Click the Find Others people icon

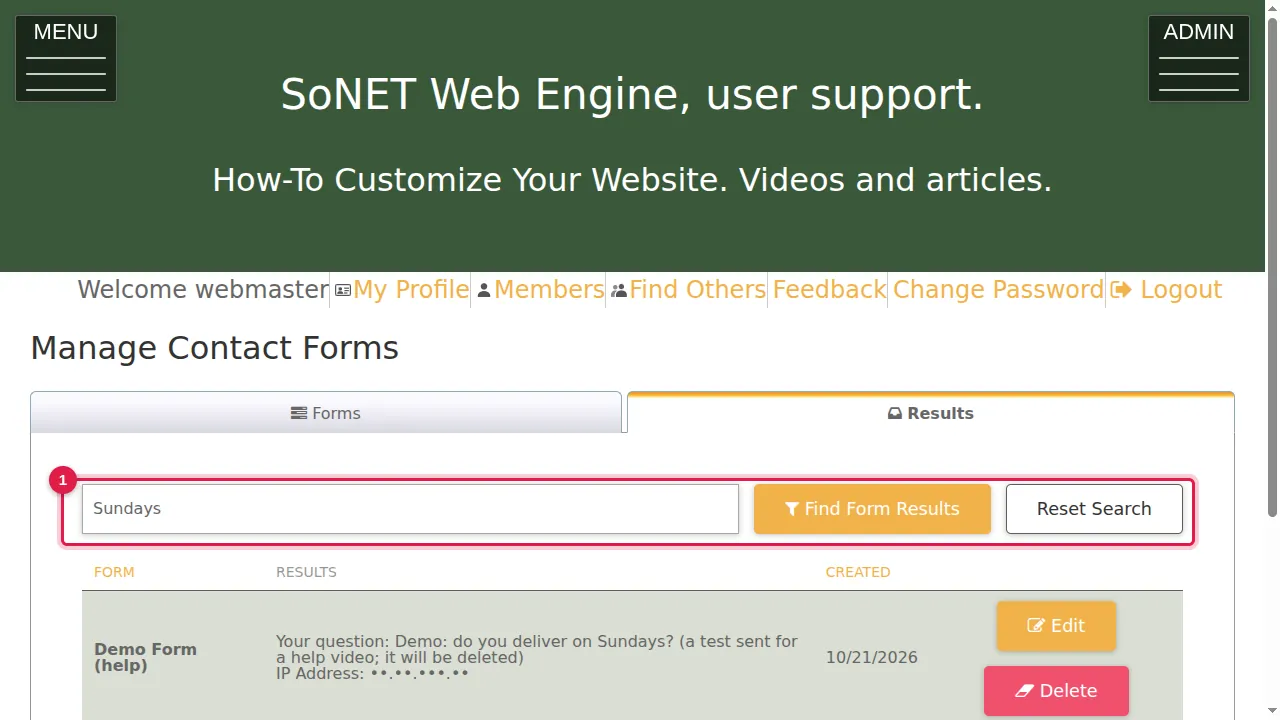pos(619,290)
